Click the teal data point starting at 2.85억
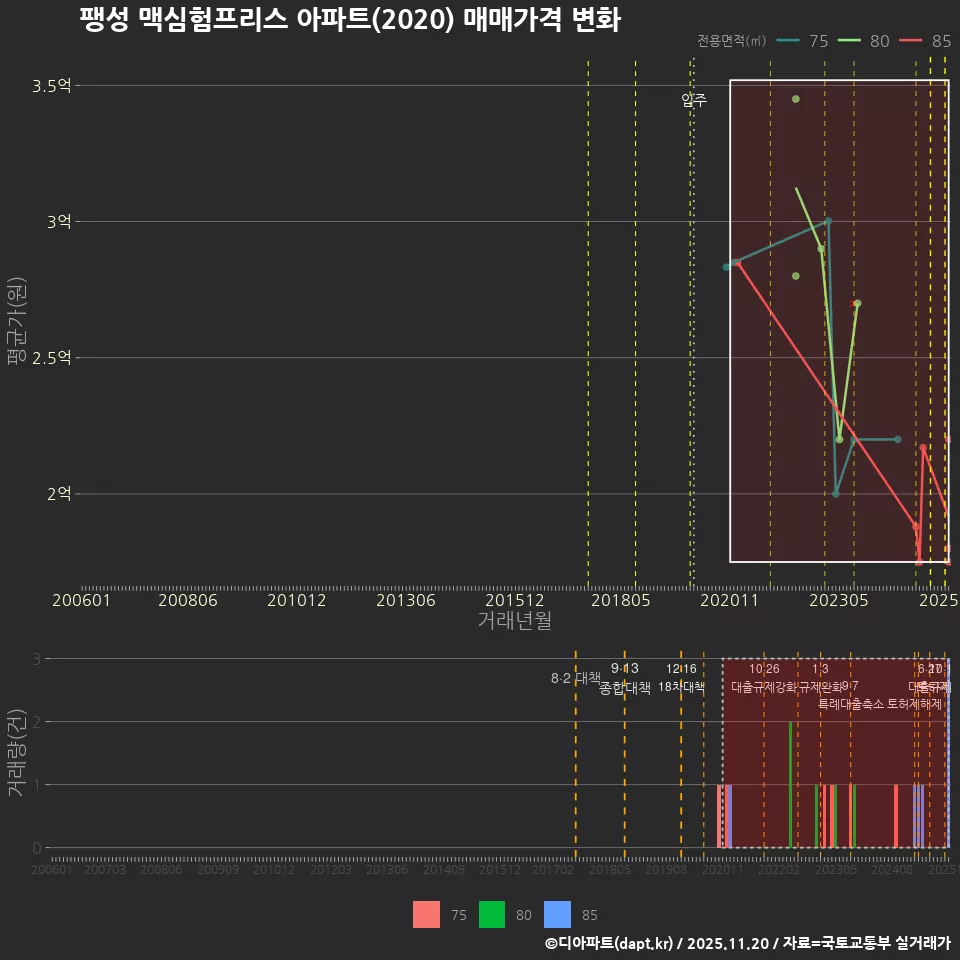The width and height of the screenshot is (960, 960). pyautogui.click(x=726, y=267)
